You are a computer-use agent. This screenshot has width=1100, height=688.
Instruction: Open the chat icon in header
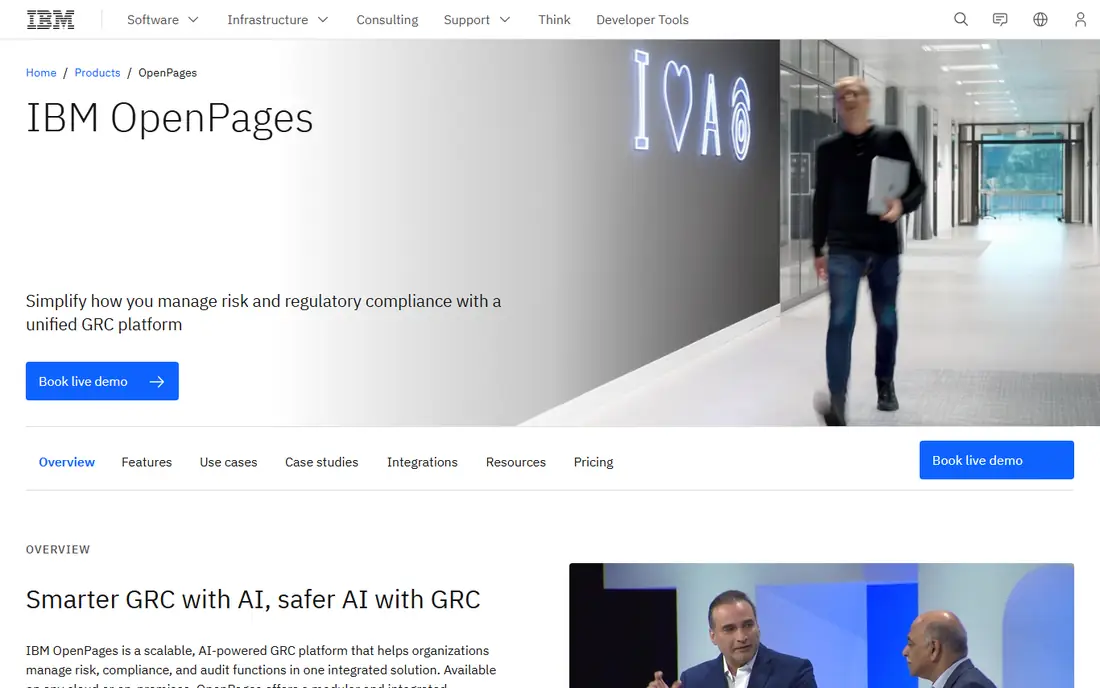1000,20
